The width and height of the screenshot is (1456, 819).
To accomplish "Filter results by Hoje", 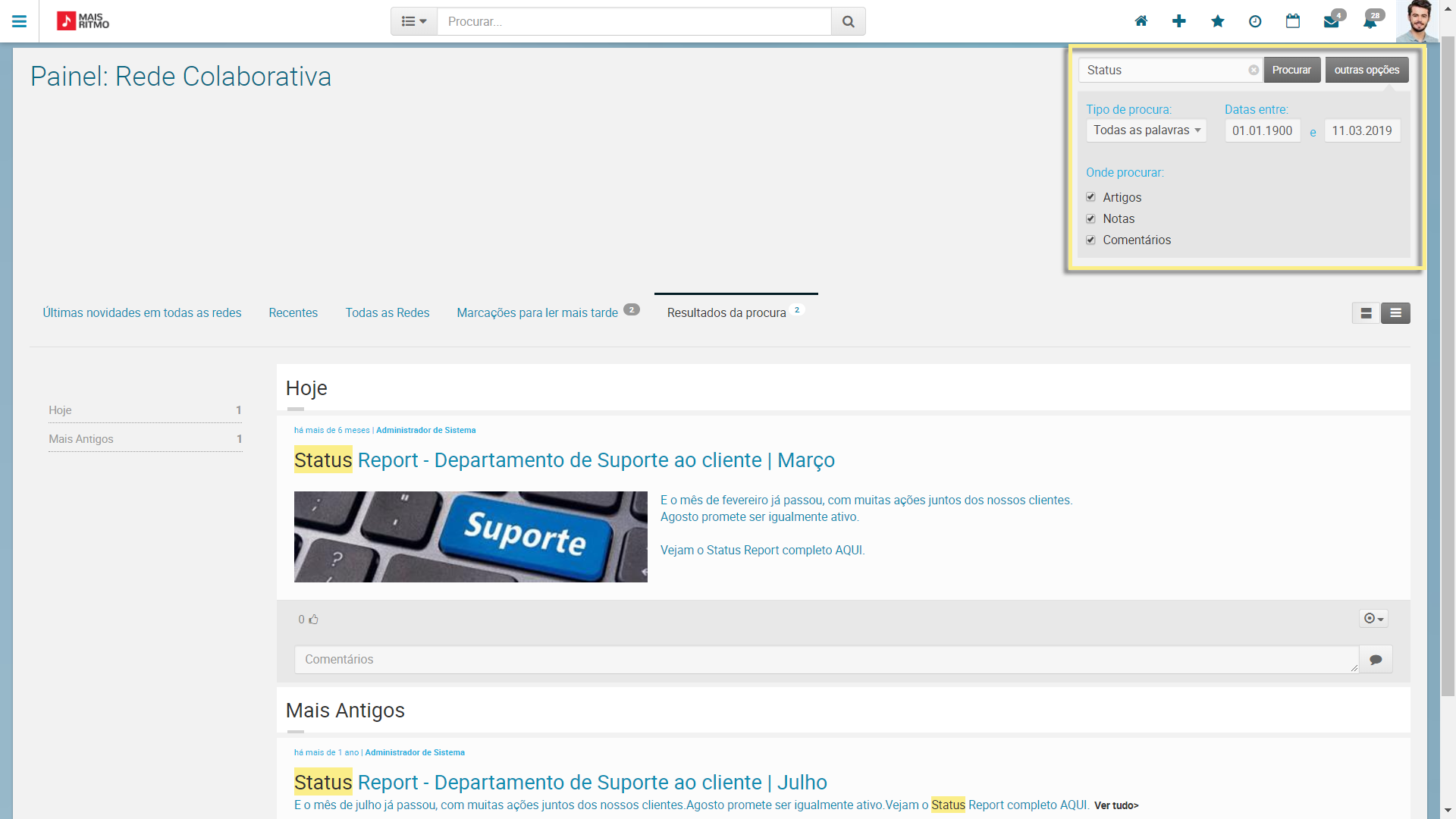I will point(146,410).
